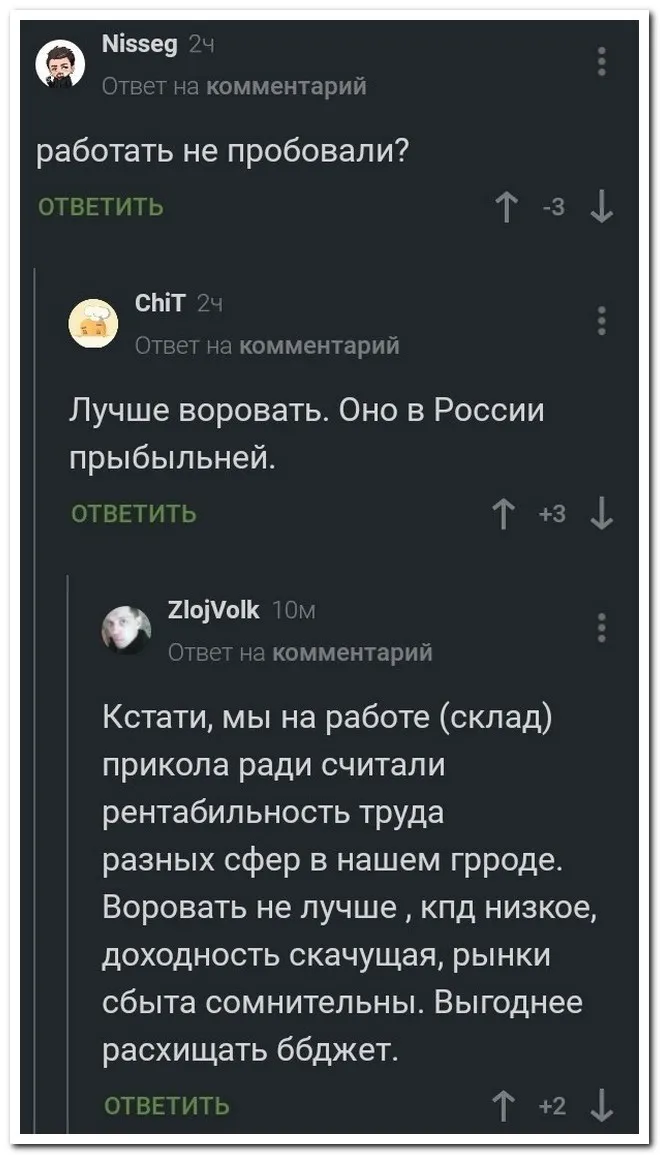Open the three-dot menu on Nisseg's comment
This screenshot has height=1155, width=660.
pos(601,61)
